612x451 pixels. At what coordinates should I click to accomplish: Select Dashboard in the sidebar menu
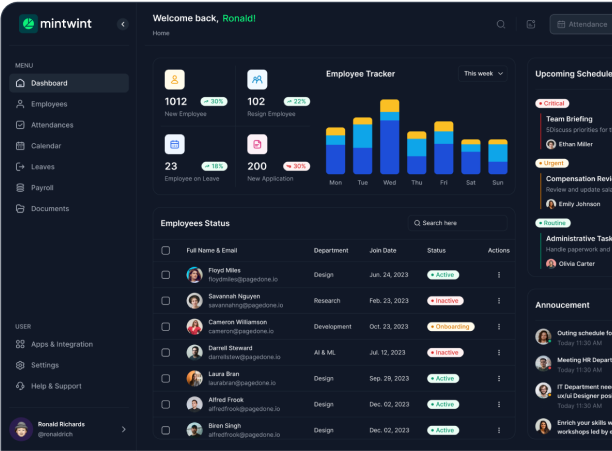click(x=69, y=83)
